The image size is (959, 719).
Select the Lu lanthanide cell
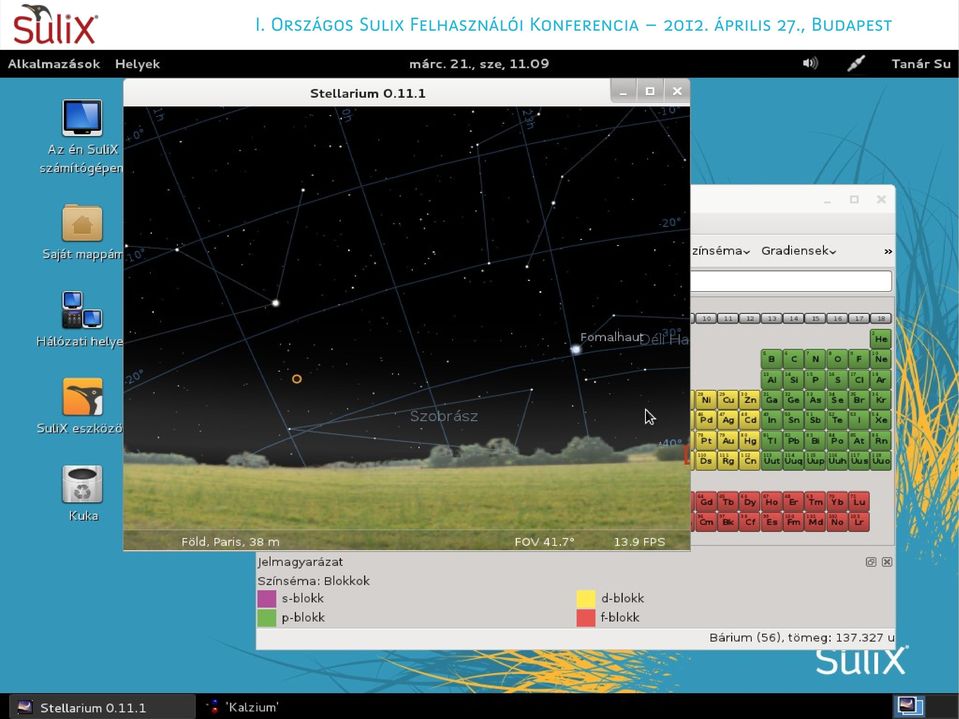coord(859,502)
